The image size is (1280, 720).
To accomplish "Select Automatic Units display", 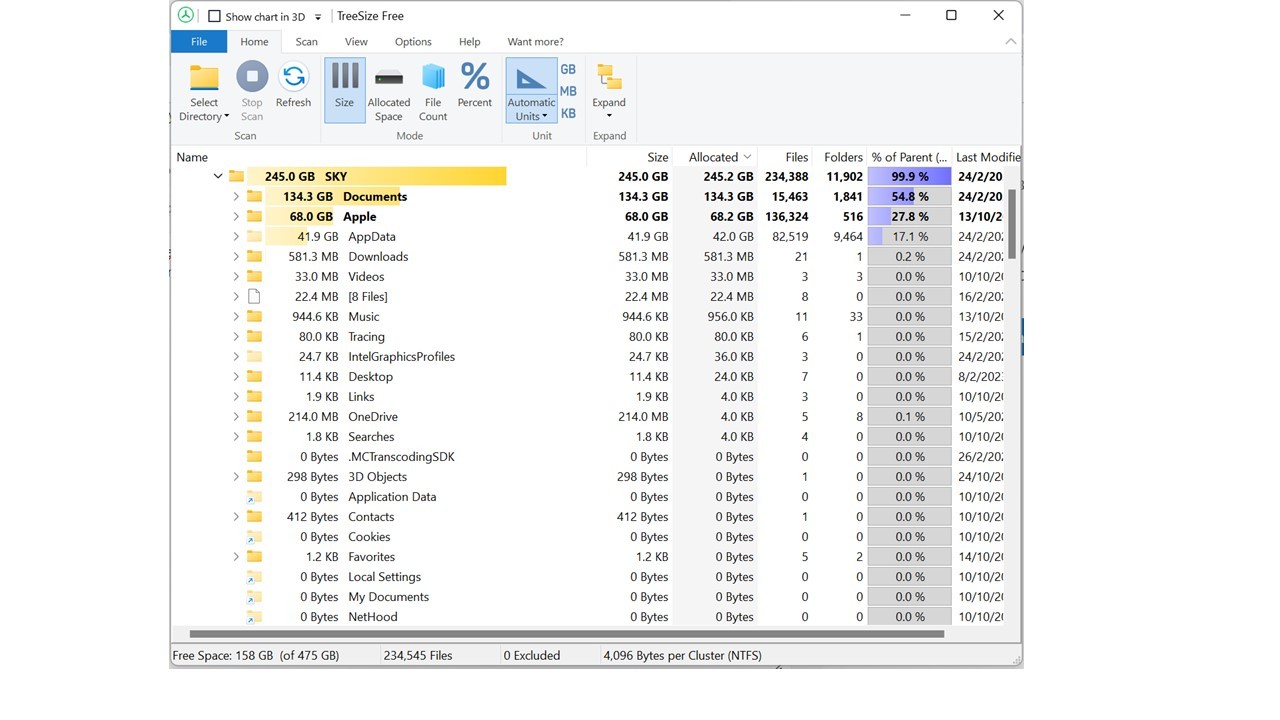I will click(x=531, y=90).
